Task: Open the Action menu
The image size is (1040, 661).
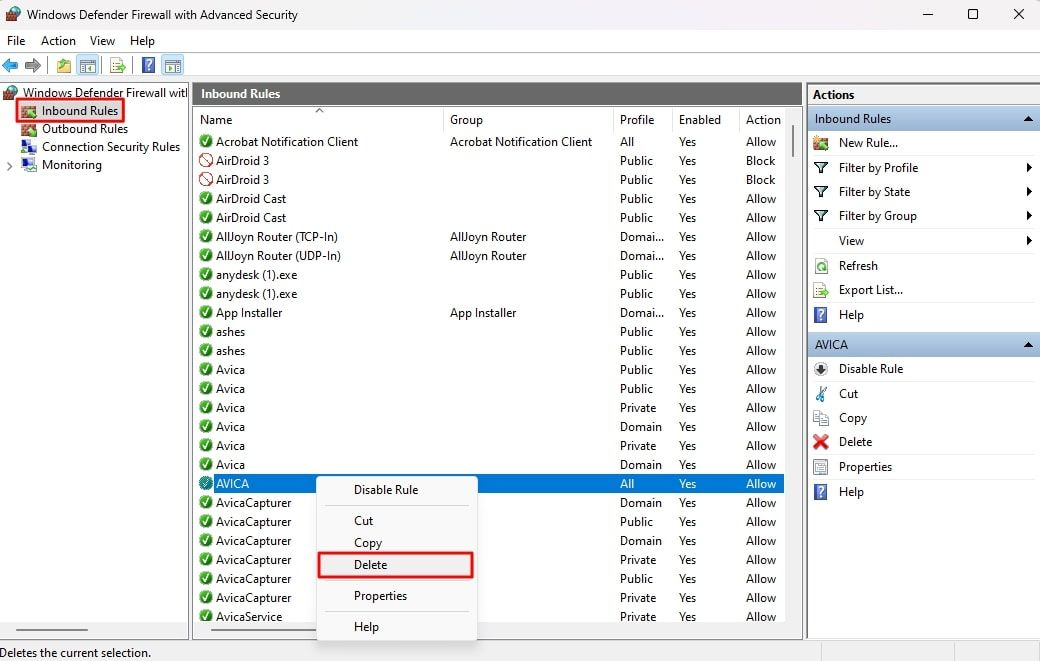Action: click(x=58, y=41)
